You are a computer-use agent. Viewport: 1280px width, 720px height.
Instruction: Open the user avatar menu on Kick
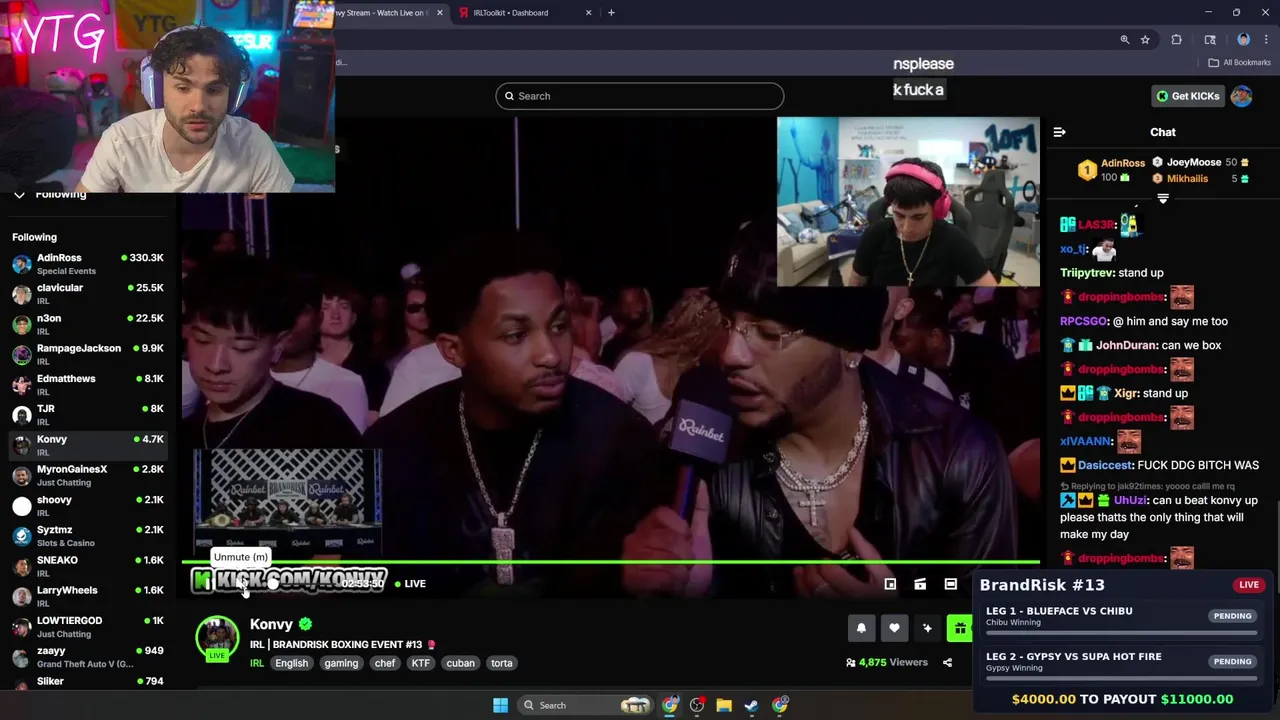pos(1242,96)
